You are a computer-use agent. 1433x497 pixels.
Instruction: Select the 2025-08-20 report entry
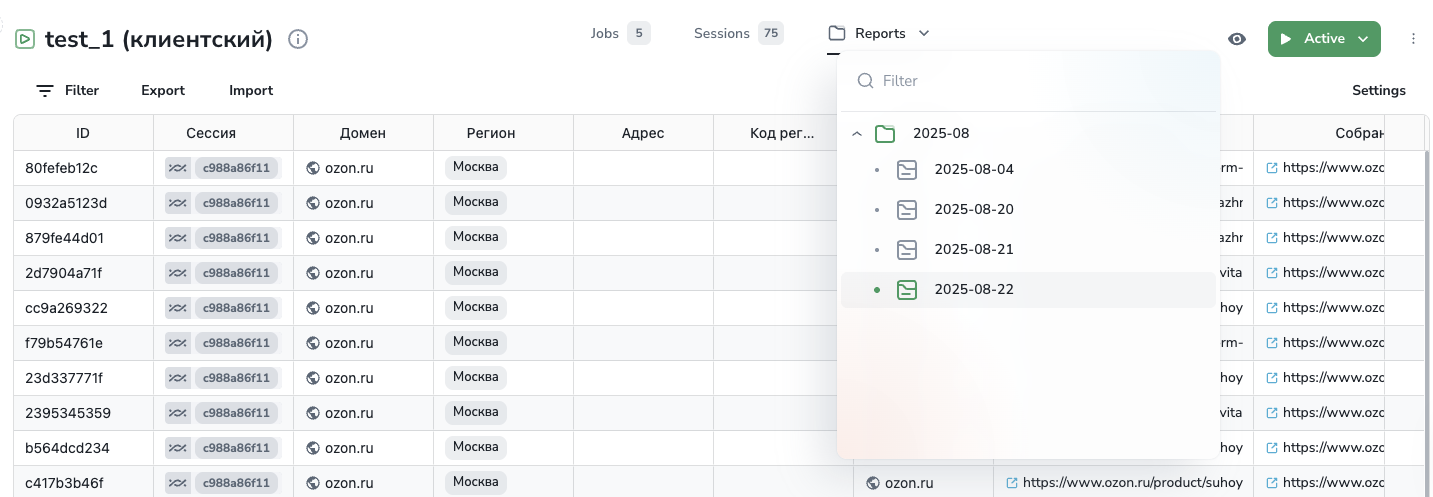pyautogui.click(x=973, y=210)
